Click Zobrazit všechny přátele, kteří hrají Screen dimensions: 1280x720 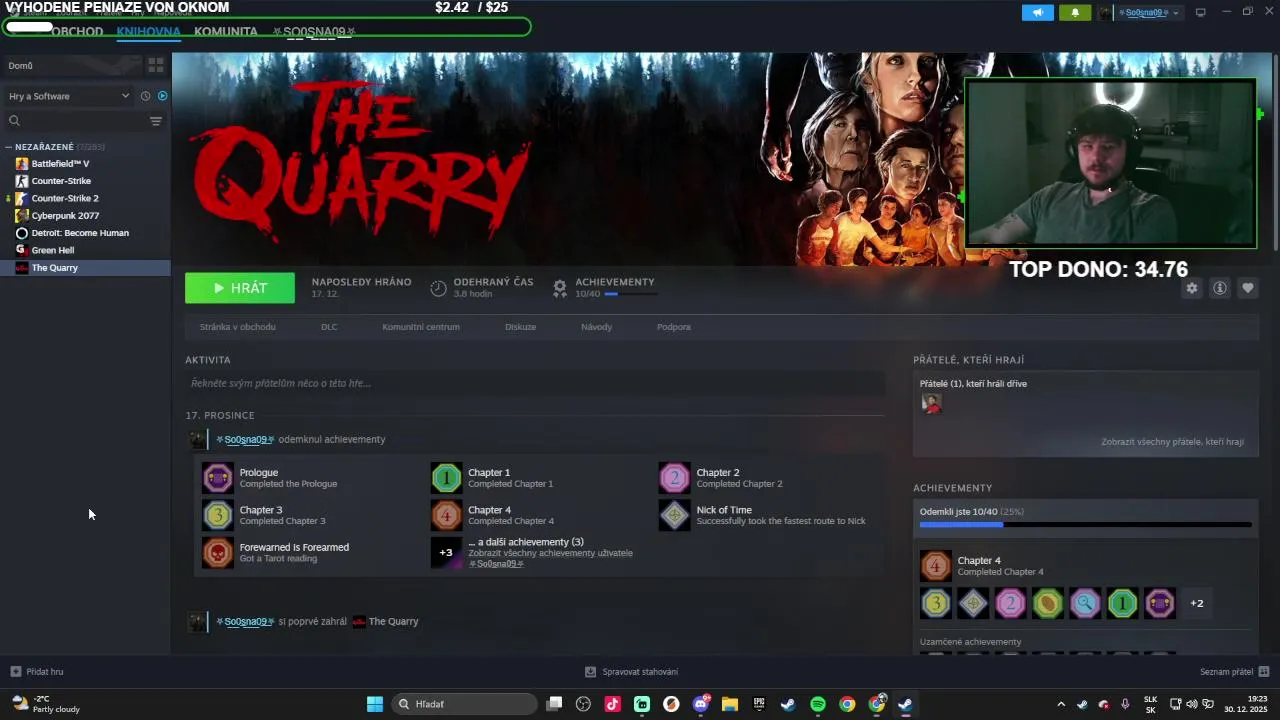pos(1172,442)
